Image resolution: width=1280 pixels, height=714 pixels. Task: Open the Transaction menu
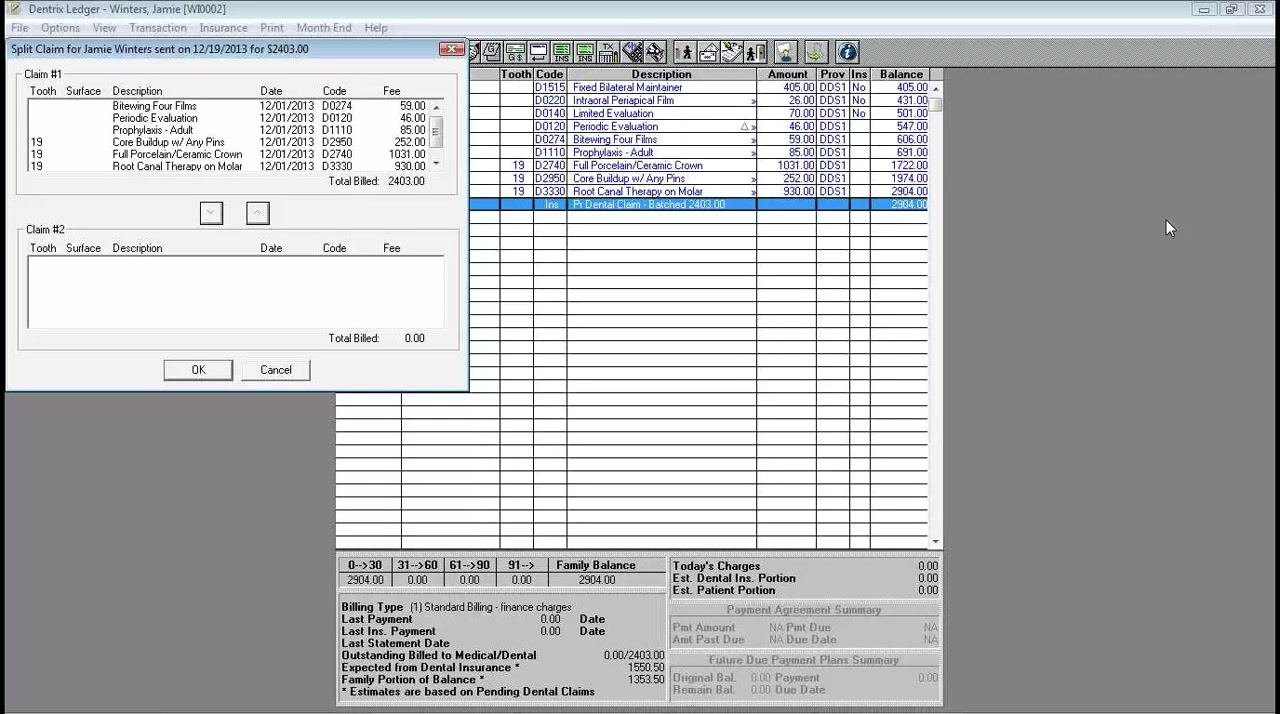157,28
